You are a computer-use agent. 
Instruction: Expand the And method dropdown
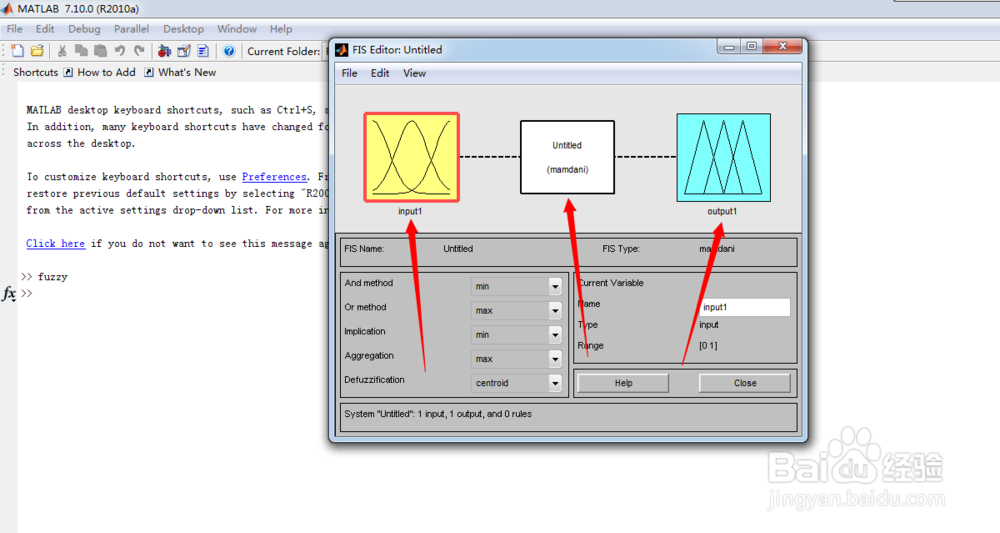coord(555,286)
